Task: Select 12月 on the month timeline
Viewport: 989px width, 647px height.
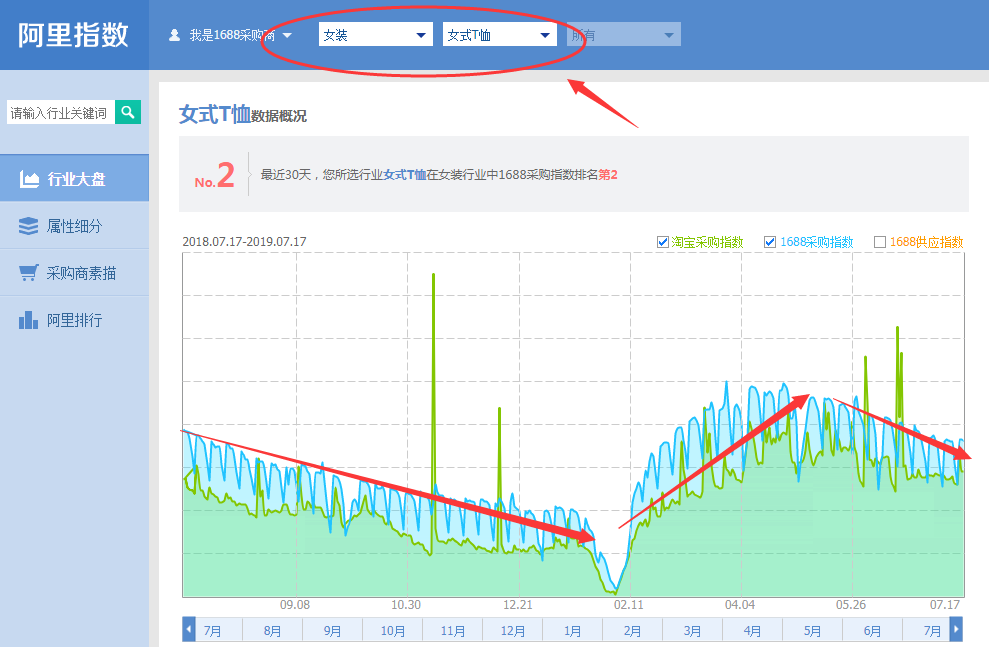Action: click(x=512, y=631)
